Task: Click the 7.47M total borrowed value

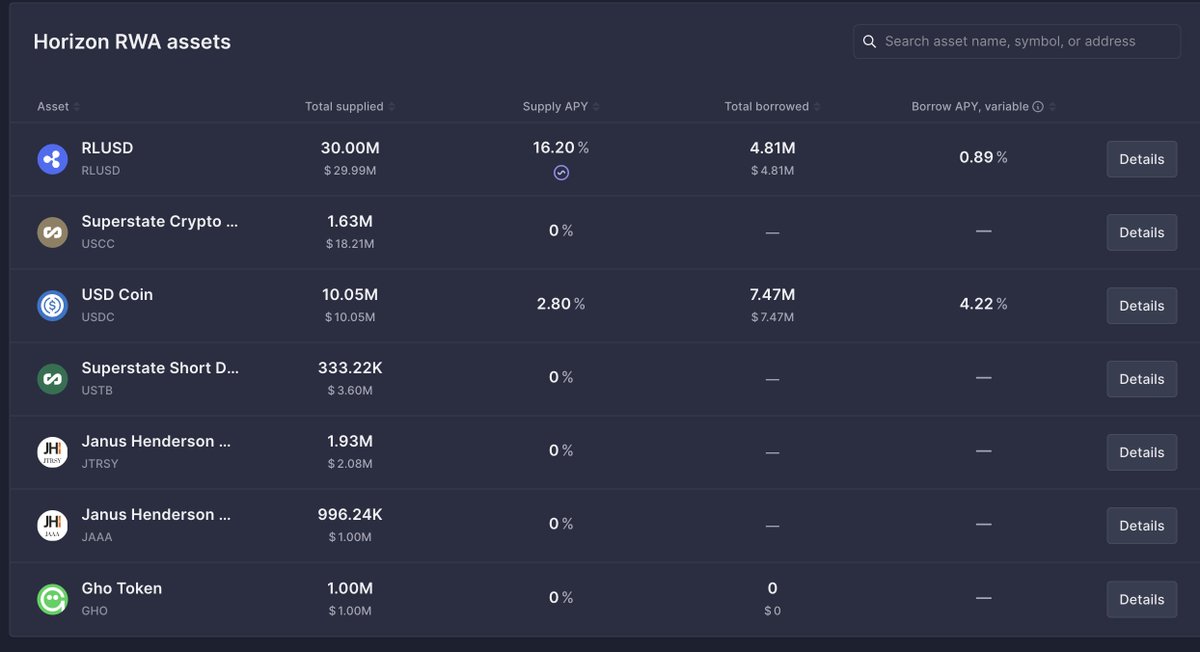Action: pos(773,295)
